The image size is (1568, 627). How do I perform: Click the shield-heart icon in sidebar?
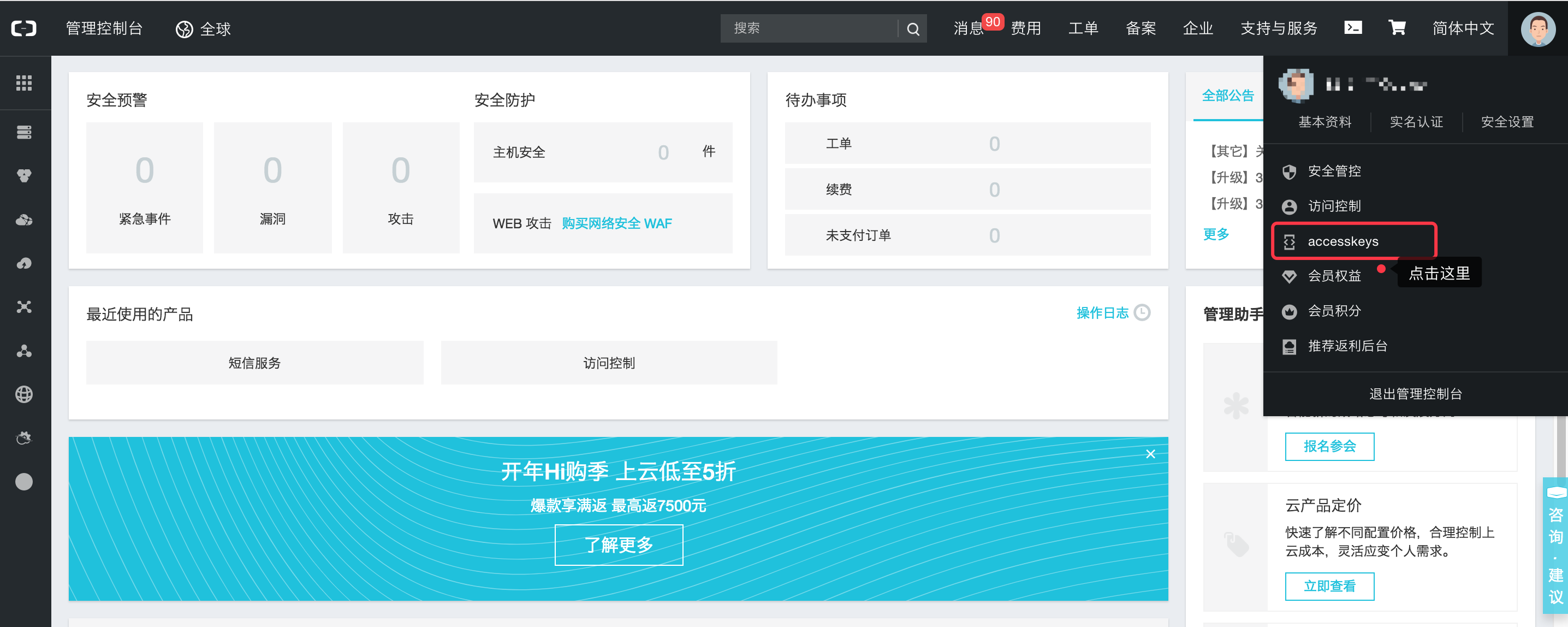pyautogui.click(x=23, y=176)
